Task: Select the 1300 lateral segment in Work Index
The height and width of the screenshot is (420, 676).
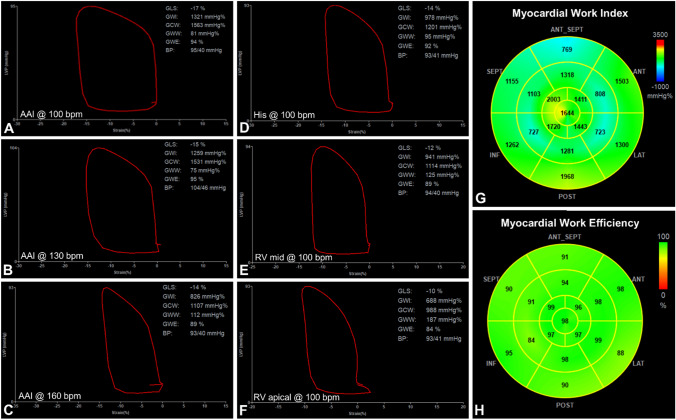Action: [x=622, y=144]
